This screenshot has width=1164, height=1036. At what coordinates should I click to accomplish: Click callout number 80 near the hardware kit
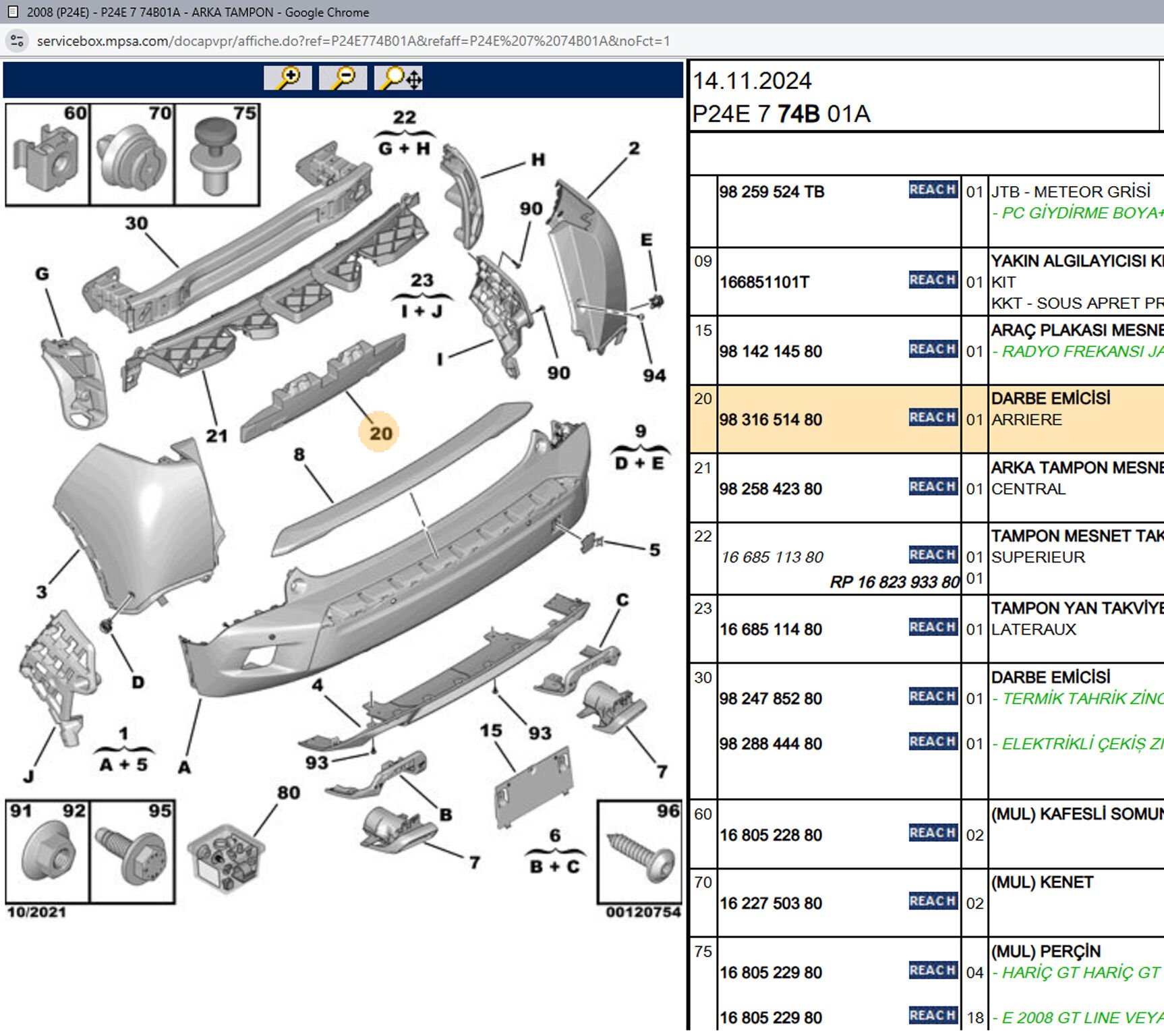click(x=289, y=793)
